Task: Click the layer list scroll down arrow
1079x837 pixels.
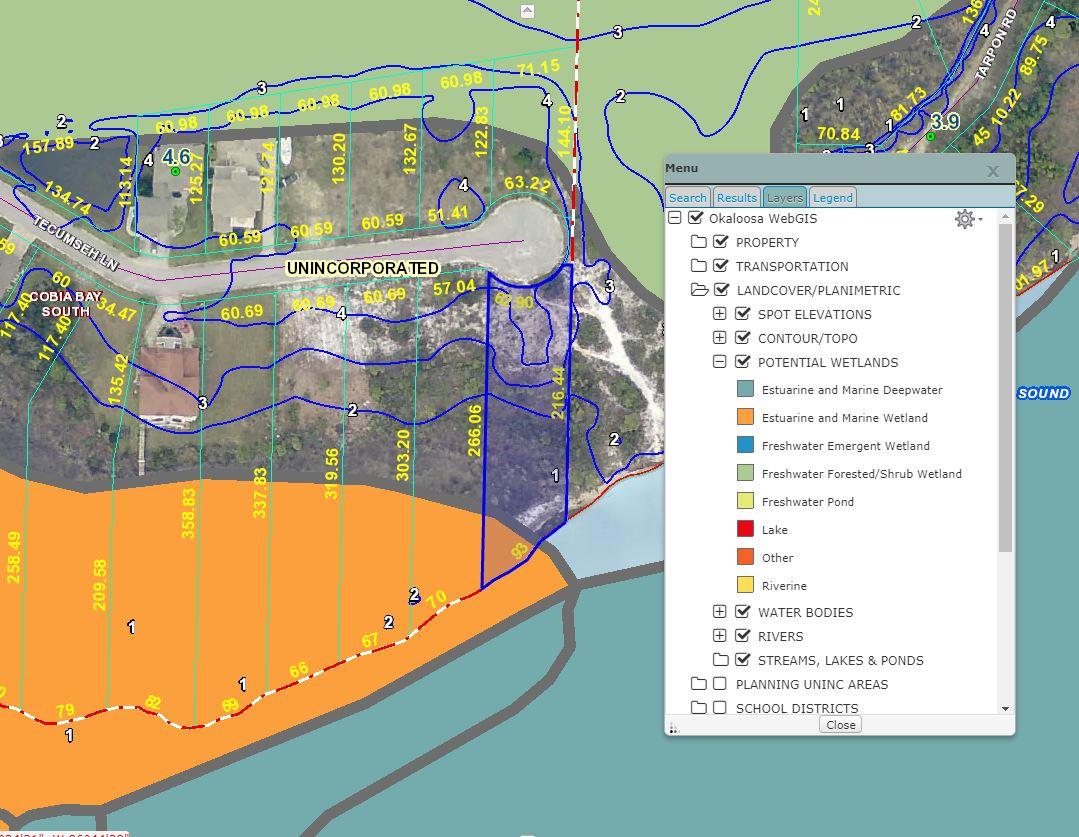Action: pyautogui.click(x=1005, y=708)
